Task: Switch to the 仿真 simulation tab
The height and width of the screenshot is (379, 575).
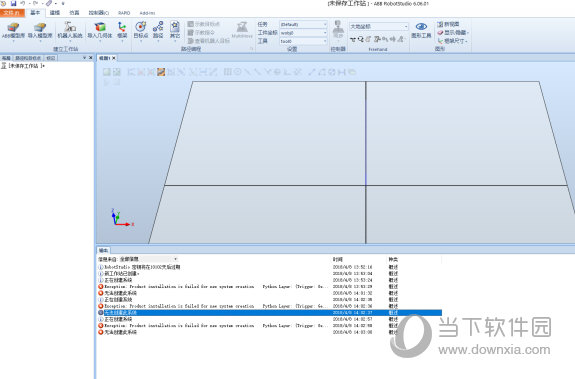Action: click(74, 13)
